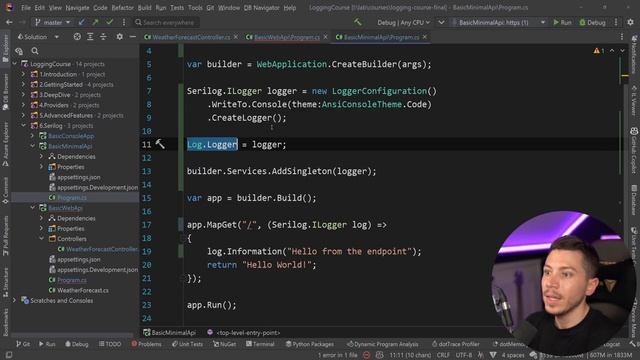The width and height of the screenshot is (640, 360).
Task: Click Collapse All in Solution panel
Action: point(103,37)
